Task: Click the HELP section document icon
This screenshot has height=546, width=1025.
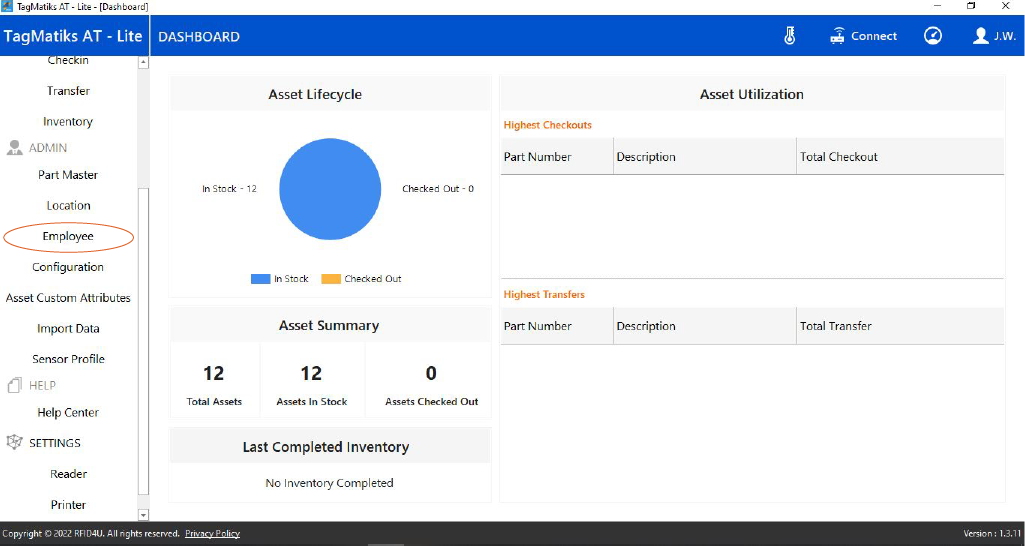Action: click(x=14, y=385)
